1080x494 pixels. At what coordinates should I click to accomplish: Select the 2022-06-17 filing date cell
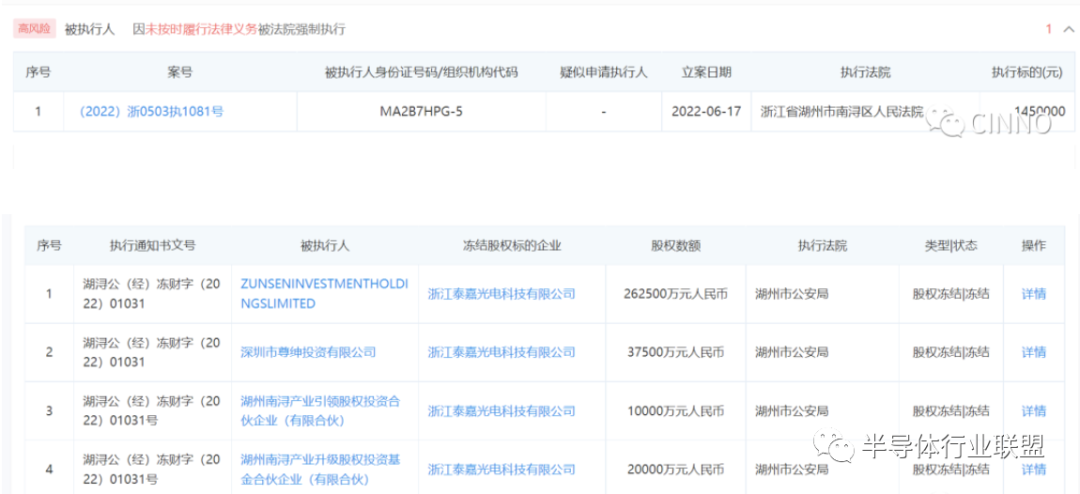pyautogui.click(x=707, y=111)
